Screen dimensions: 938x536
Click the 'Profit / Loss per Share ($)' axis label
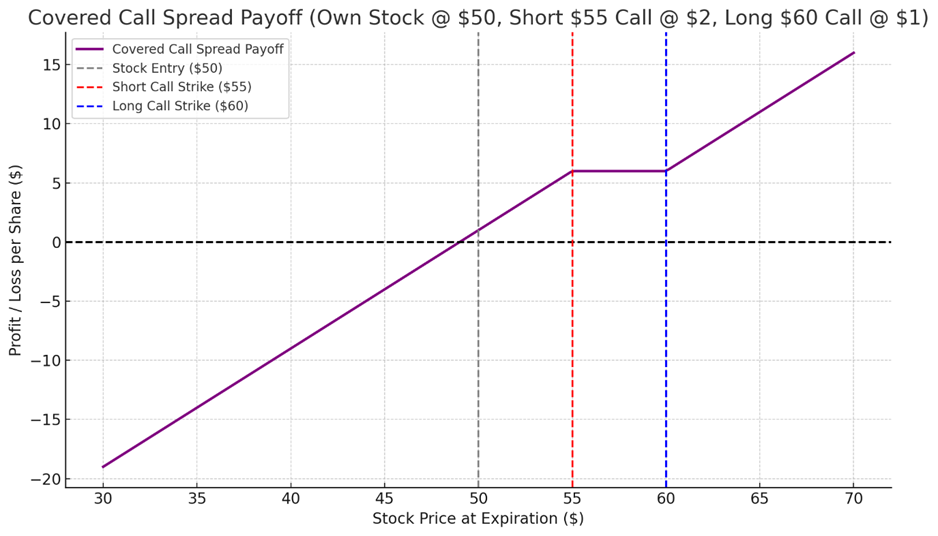click(15, 259)
